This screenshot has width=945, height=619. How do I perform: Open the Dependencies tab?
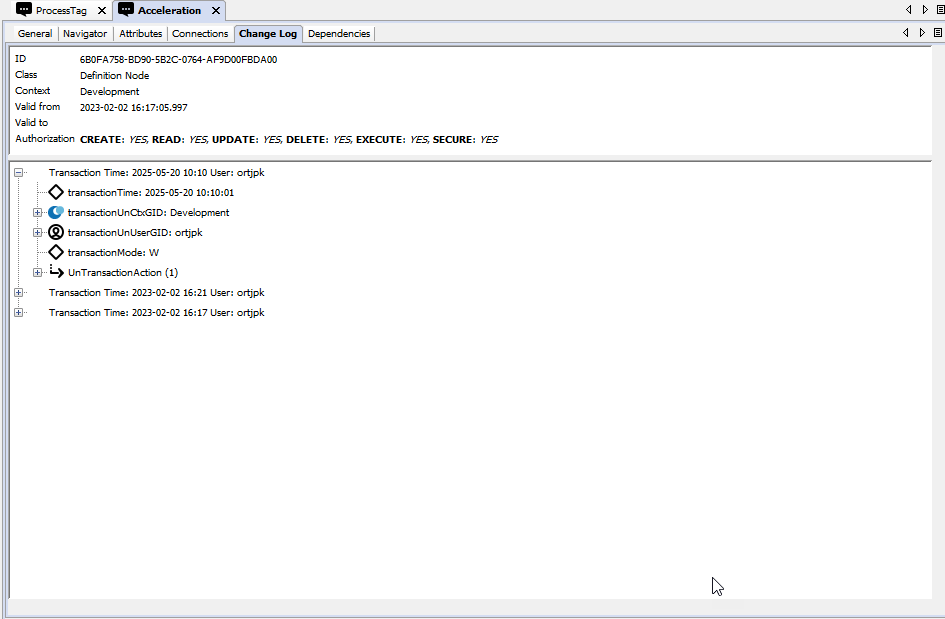[x=339, y=34]
